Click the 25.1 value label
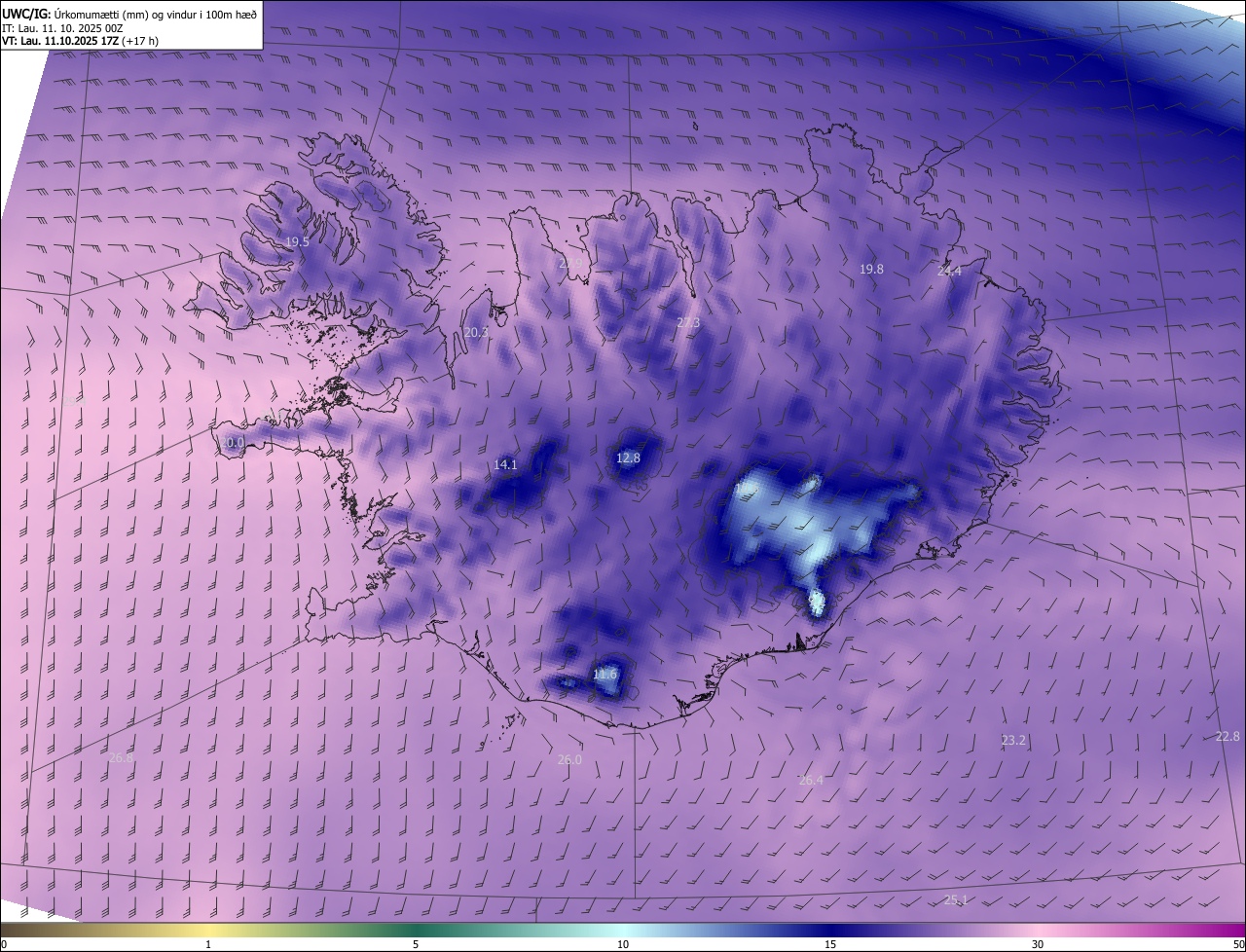 pos(956,899)
